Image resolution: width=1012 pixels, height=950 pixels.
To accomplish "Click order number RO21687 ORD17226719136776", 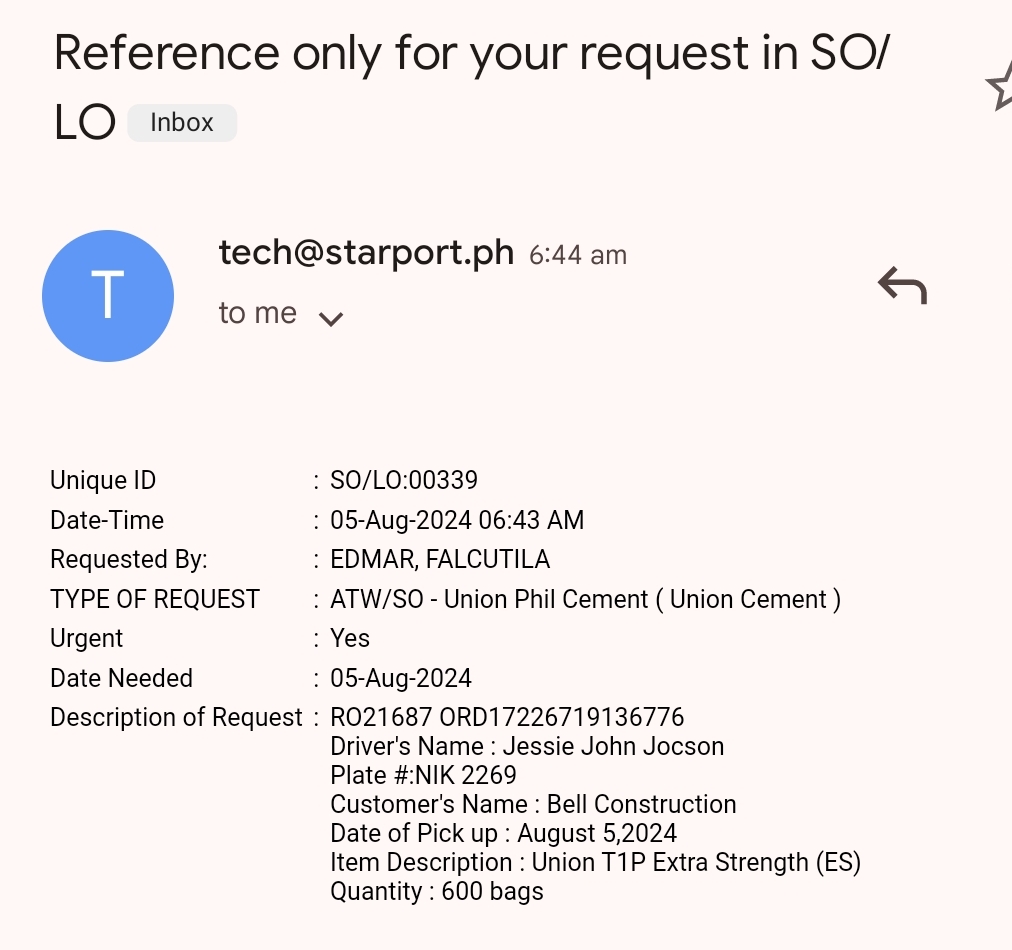I will [507, 718].
